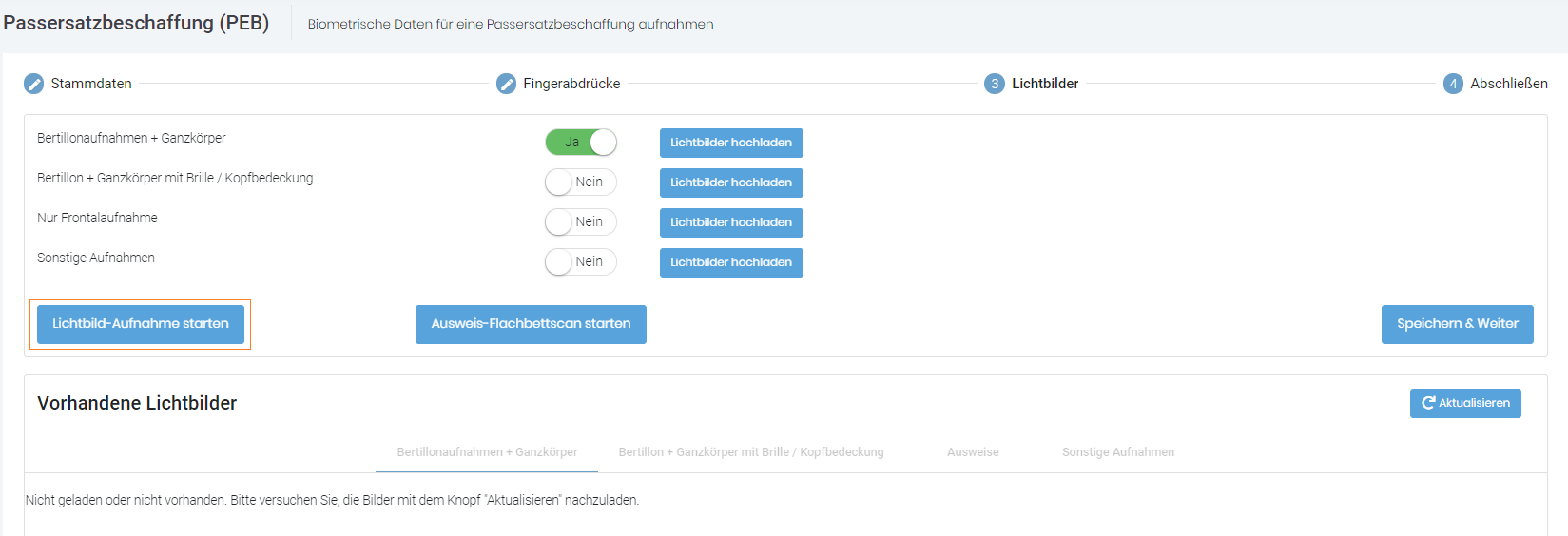Start the Ausweis-Flachbettscan

click(531, 324)
